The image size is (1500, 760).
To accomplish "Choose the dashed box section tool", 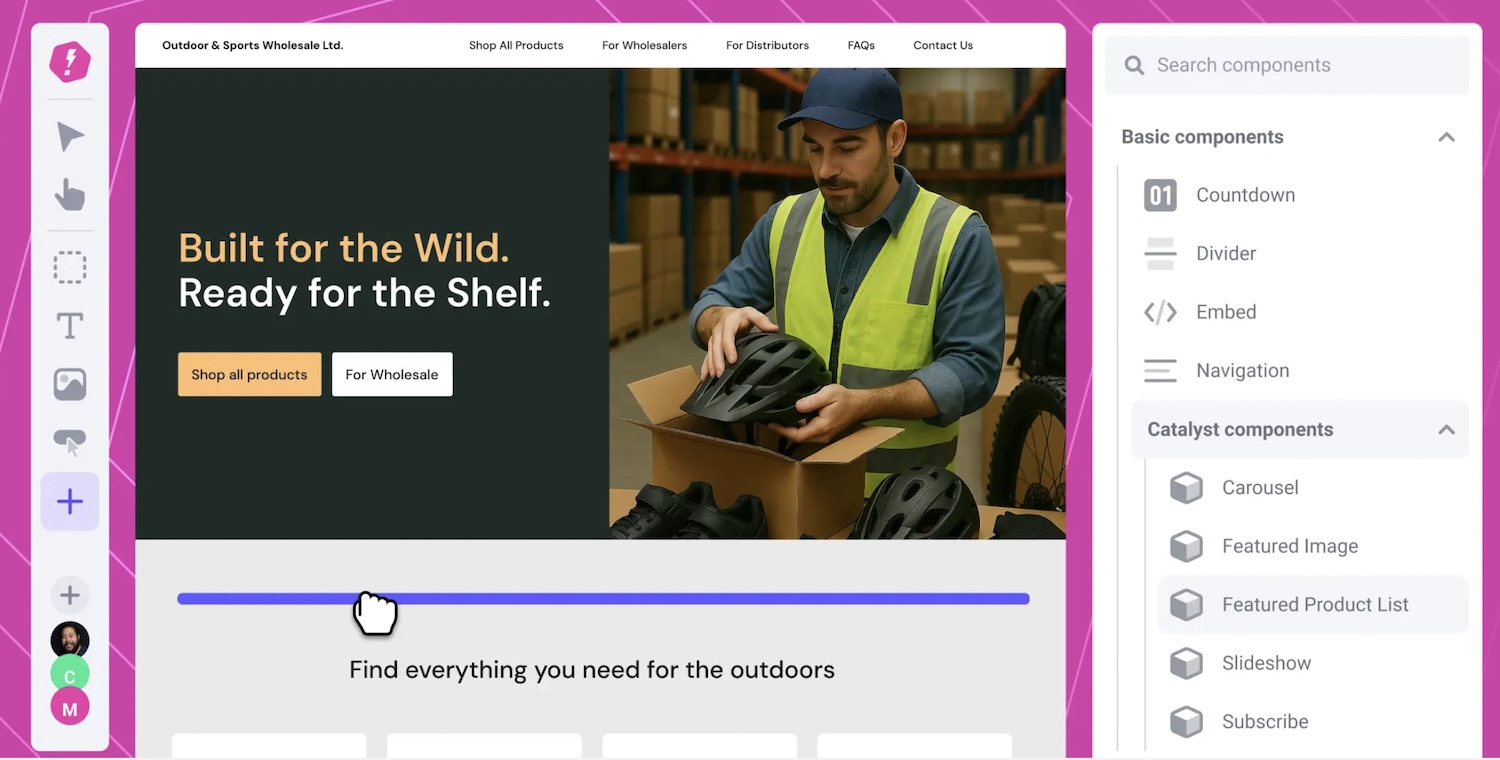I will (x=70, y=268).
